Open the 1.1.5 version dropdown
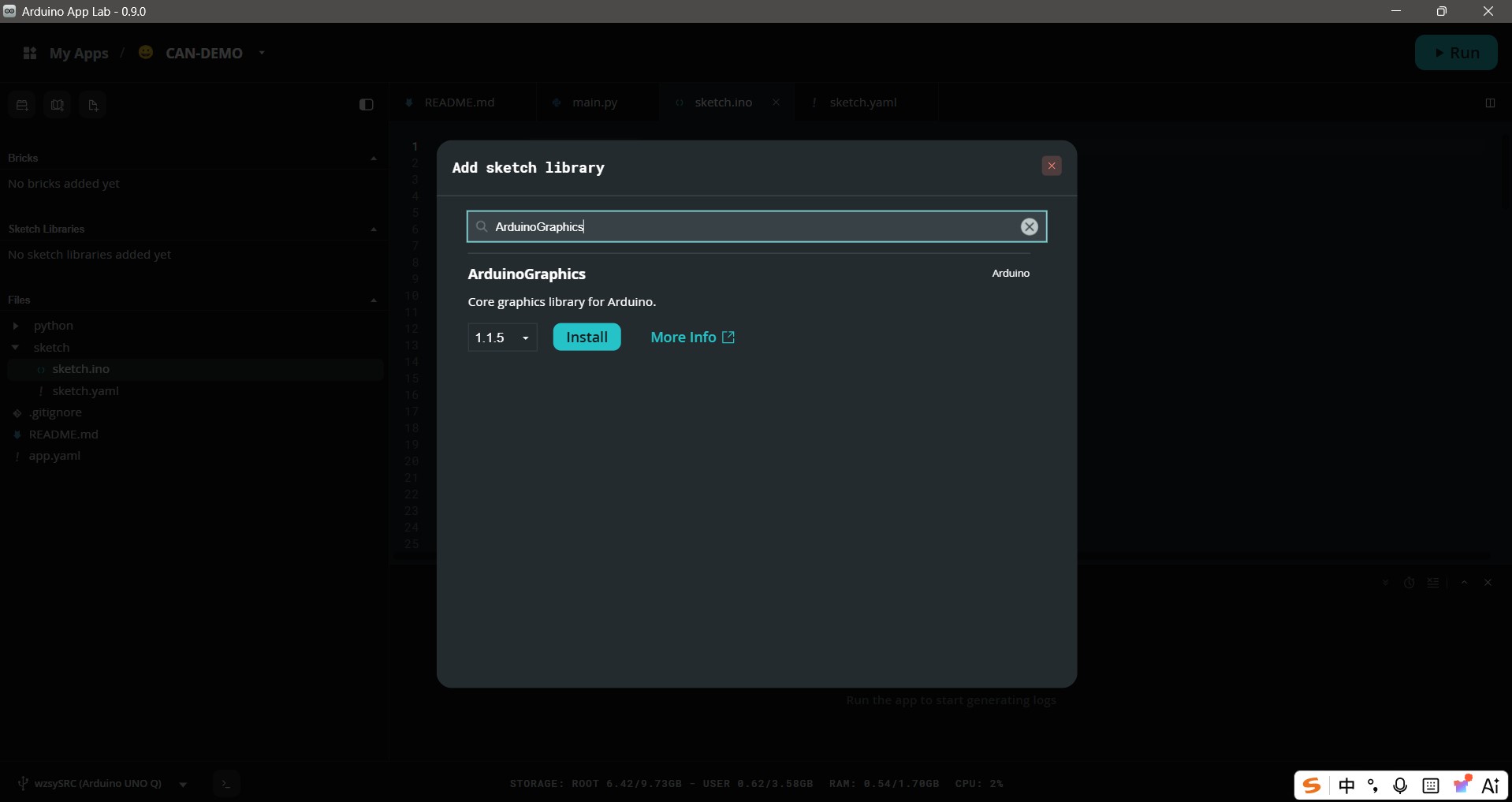Screen dimensions: 1512x802 point(502,338)
